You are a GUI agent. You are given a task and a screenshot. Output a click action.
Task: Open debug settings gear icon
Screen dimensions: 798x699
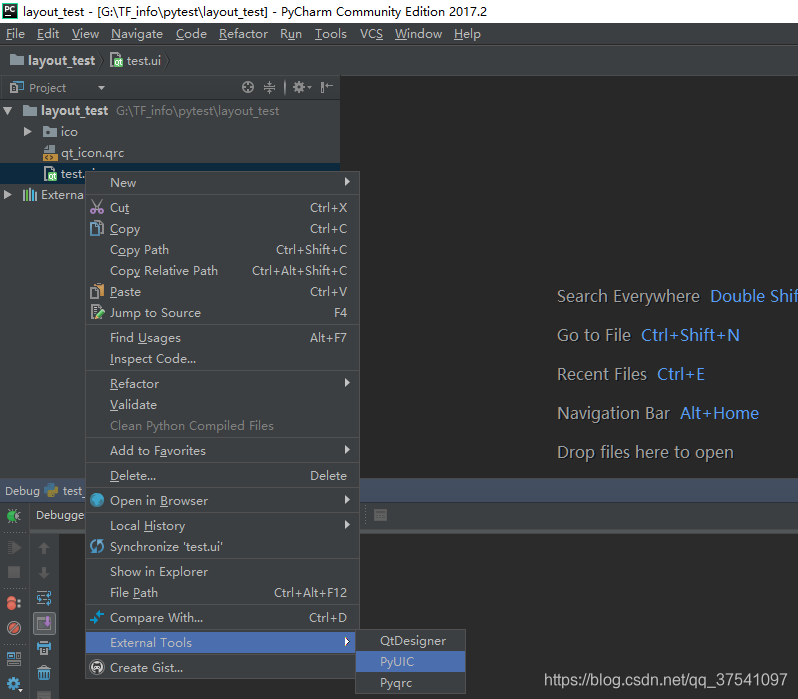14,684
